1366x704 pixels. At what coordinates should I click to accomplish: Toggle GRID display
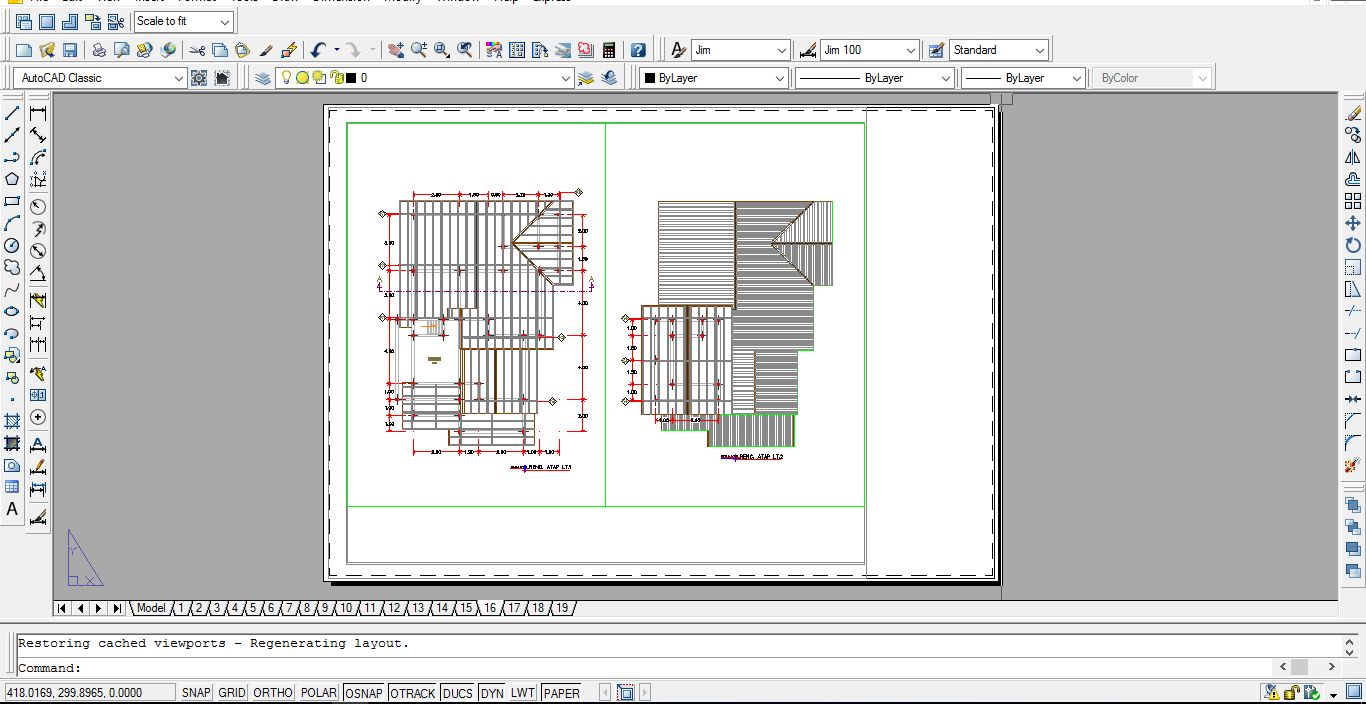(232, 693)
